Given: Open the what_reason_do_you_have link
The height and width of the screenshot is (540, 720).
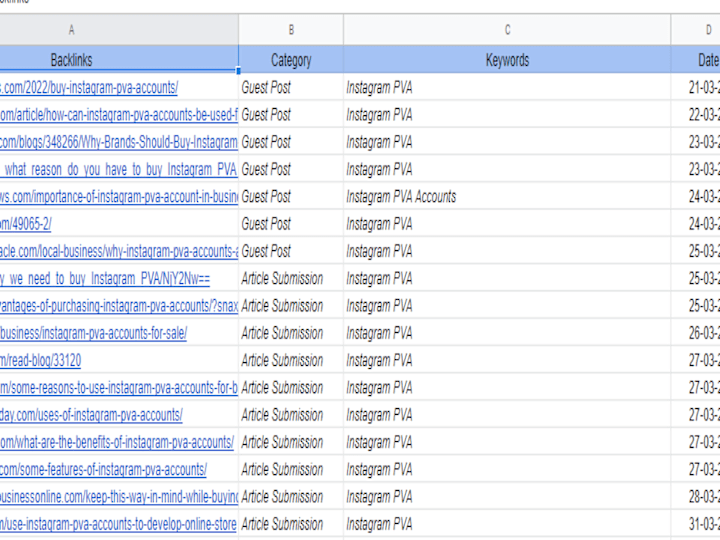Looking at the screenshot, I should (x=119, y=169).
